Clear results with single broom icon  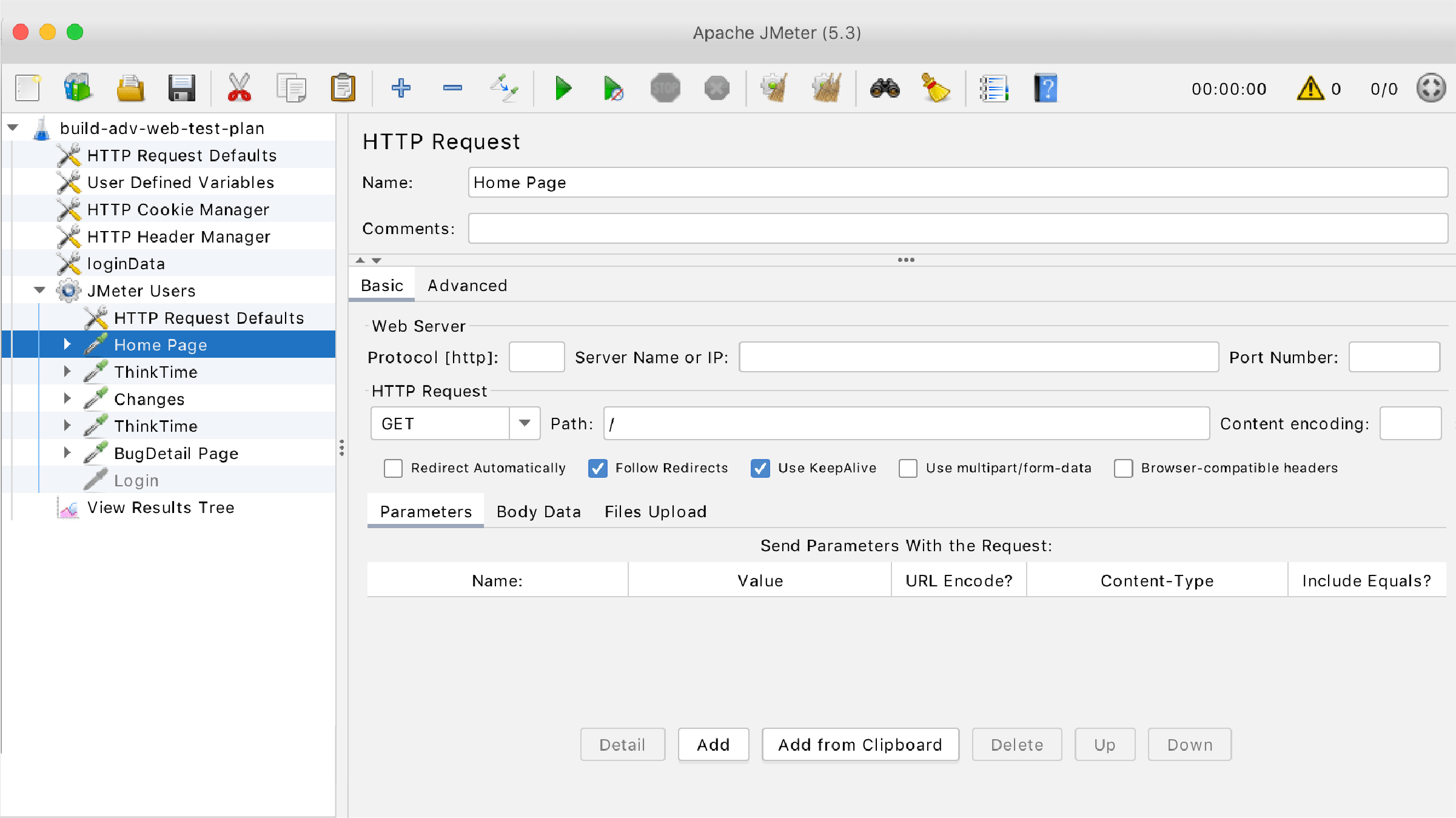[774, 89]
